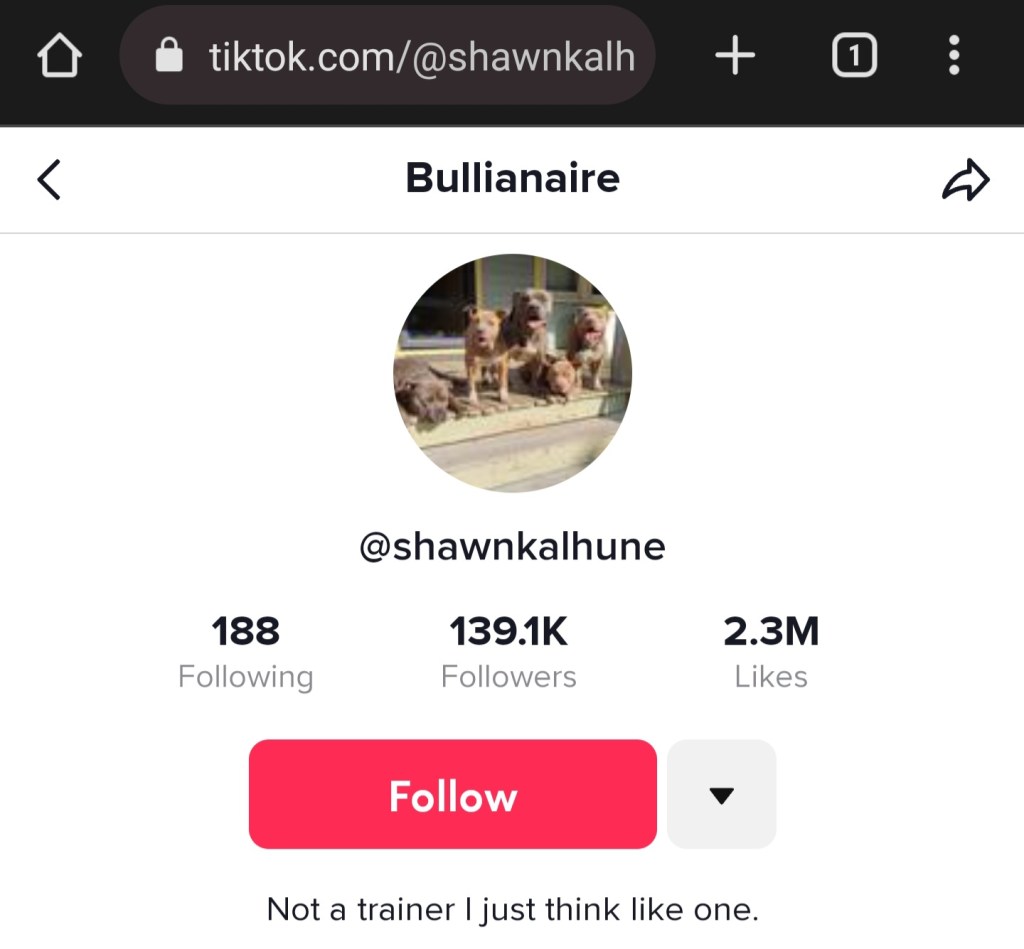This screenshot has width=1024, height=949.
Task: Tap the Followers label
Action: [509, 677]
